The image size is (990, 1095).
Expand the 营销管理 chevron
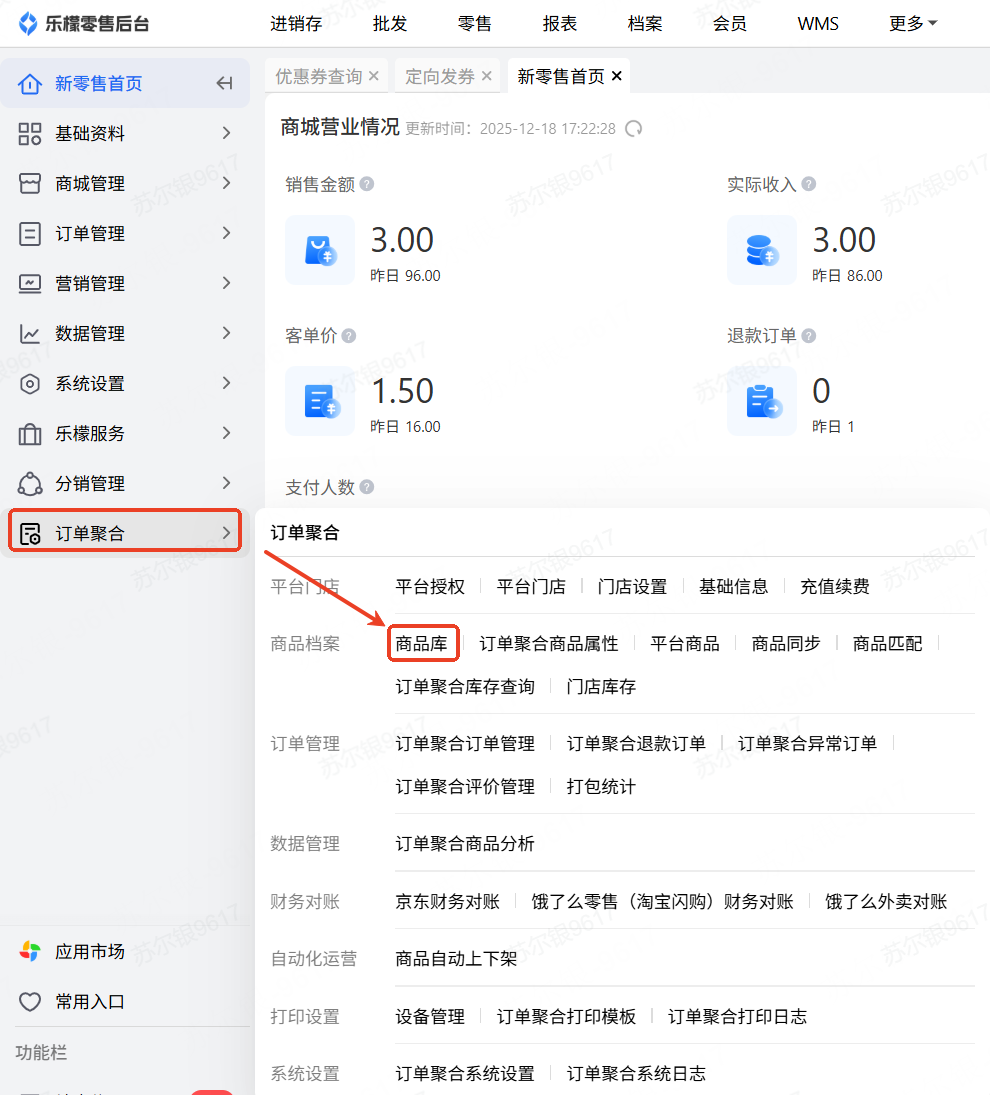[x=226, y=283]
